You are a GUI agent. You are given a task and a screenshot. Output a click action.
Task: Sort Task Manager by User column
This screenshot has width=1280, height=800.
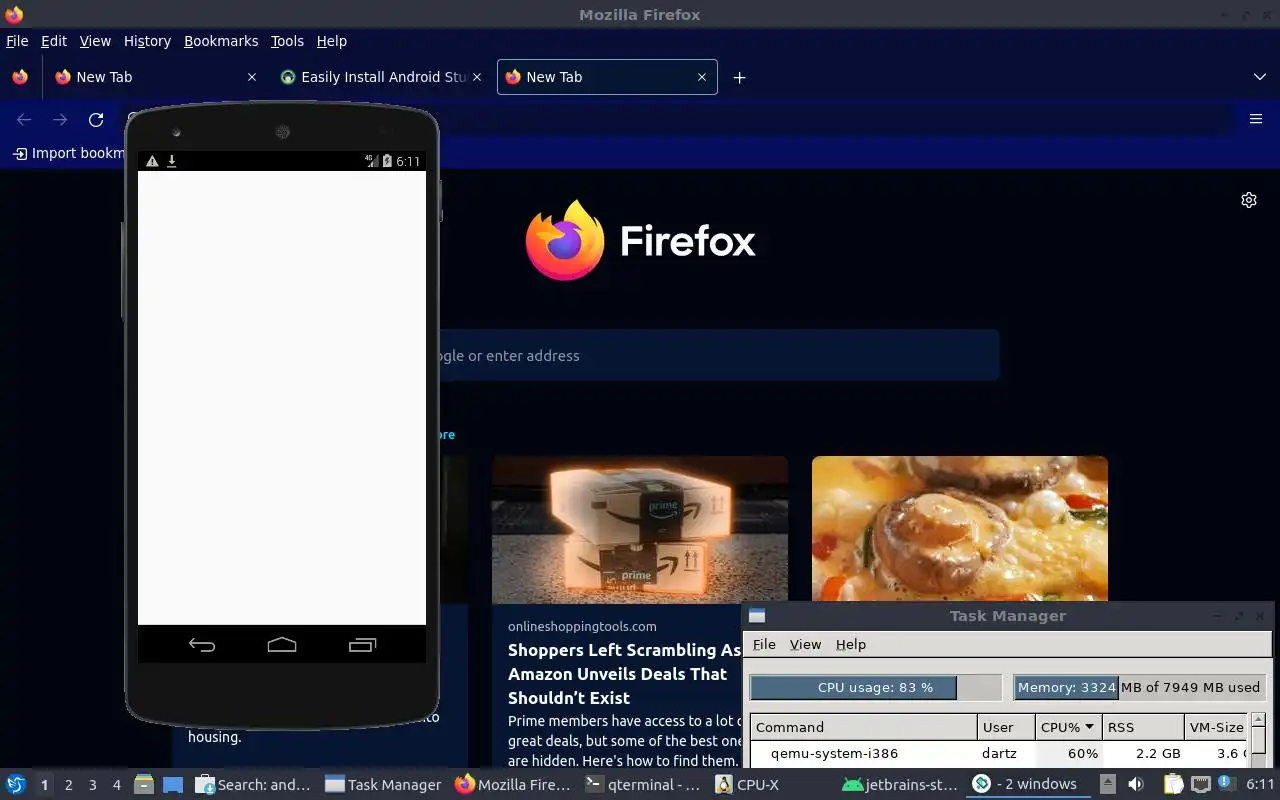(1006, 727)
